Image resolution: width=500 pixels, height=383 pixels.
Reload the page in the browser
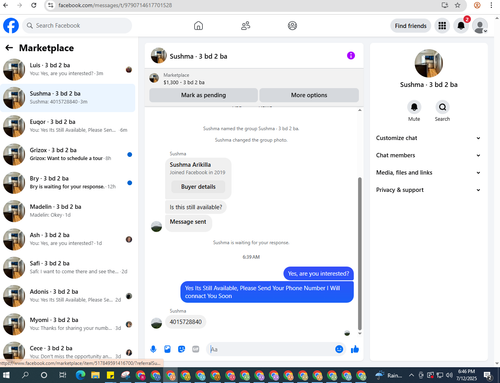click(34, 5)
